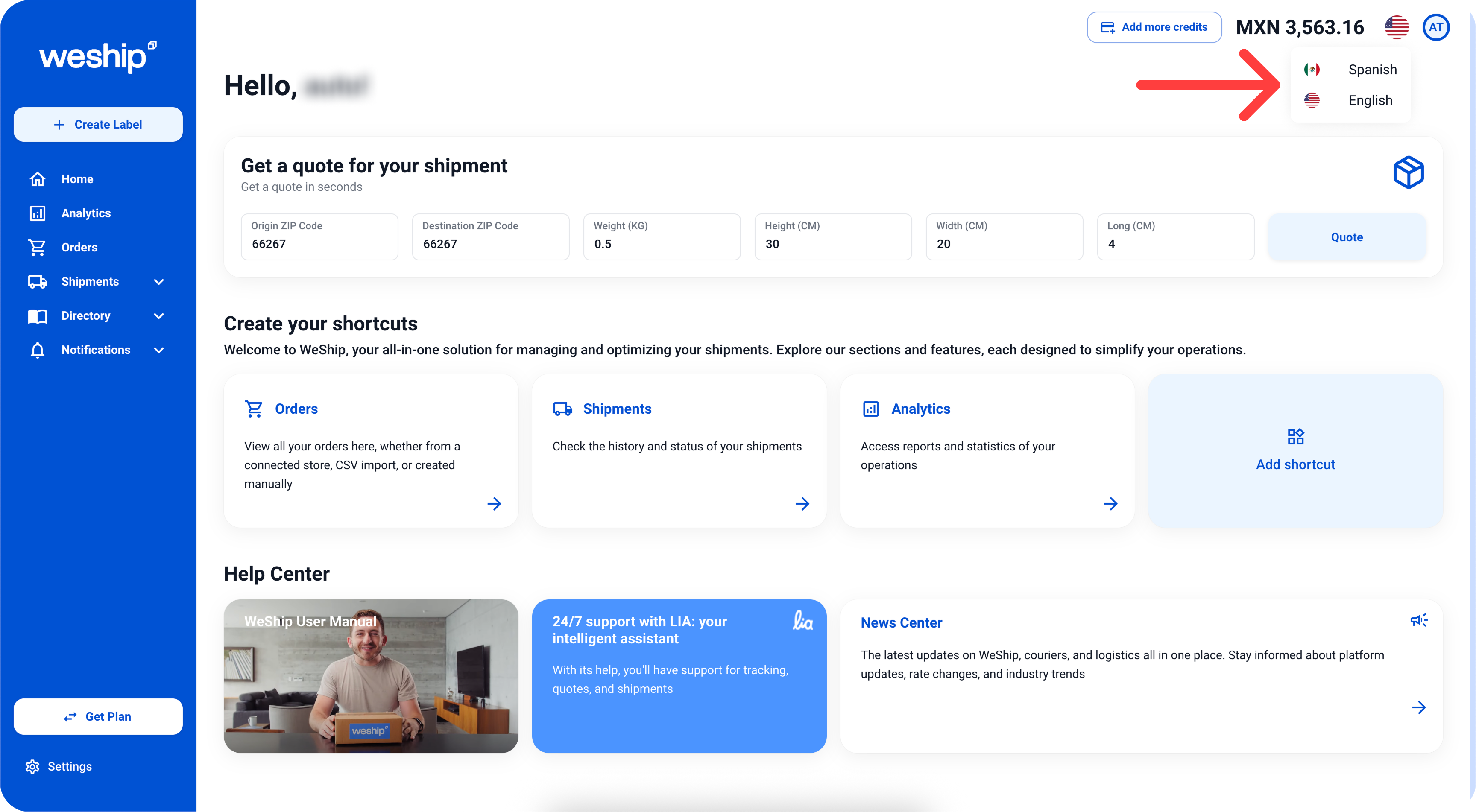
Task: Click the Shipments truck icon in the sidebar
Action: [x=37, y=282]
